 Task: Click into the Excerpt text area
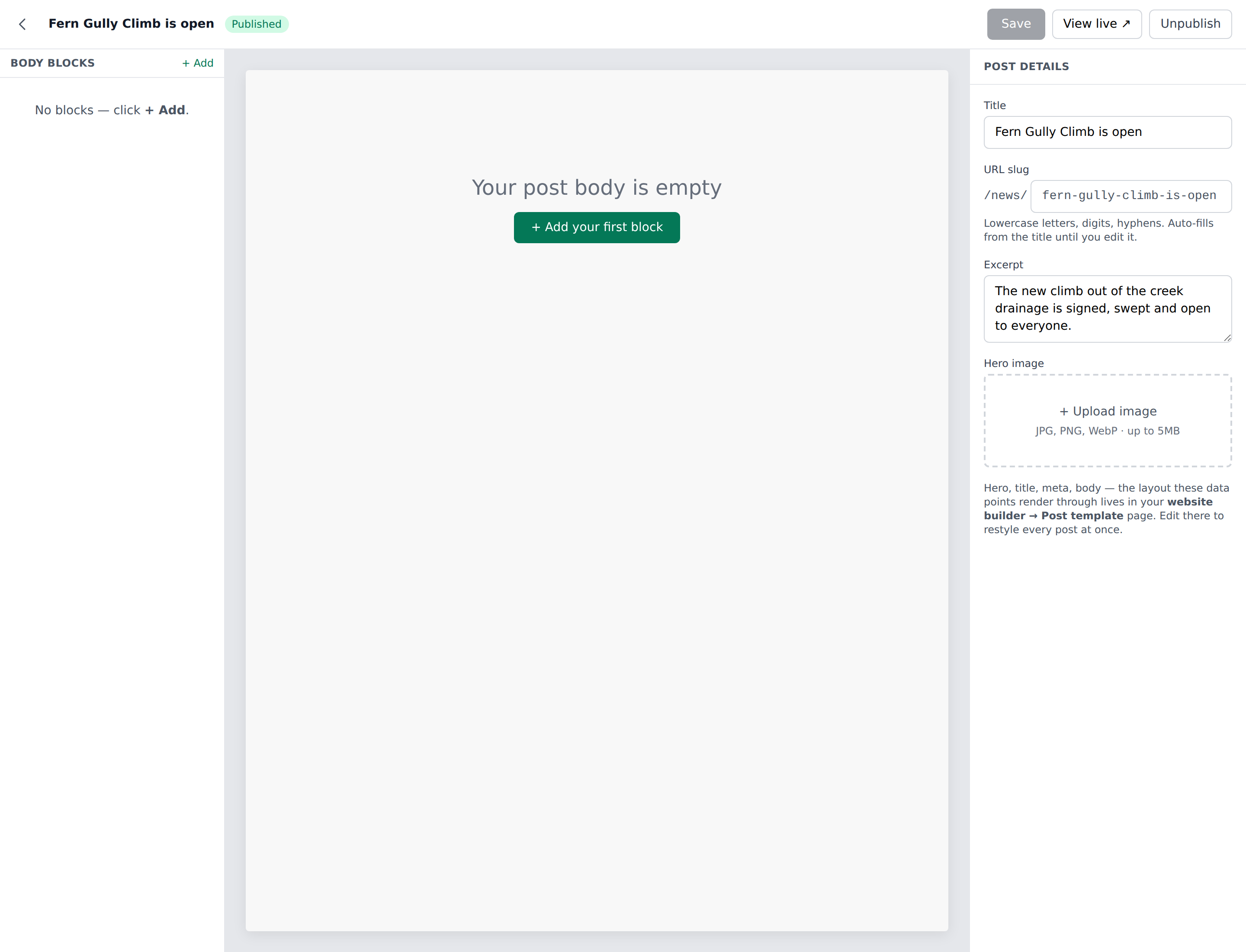click(x=1107, y=309)
